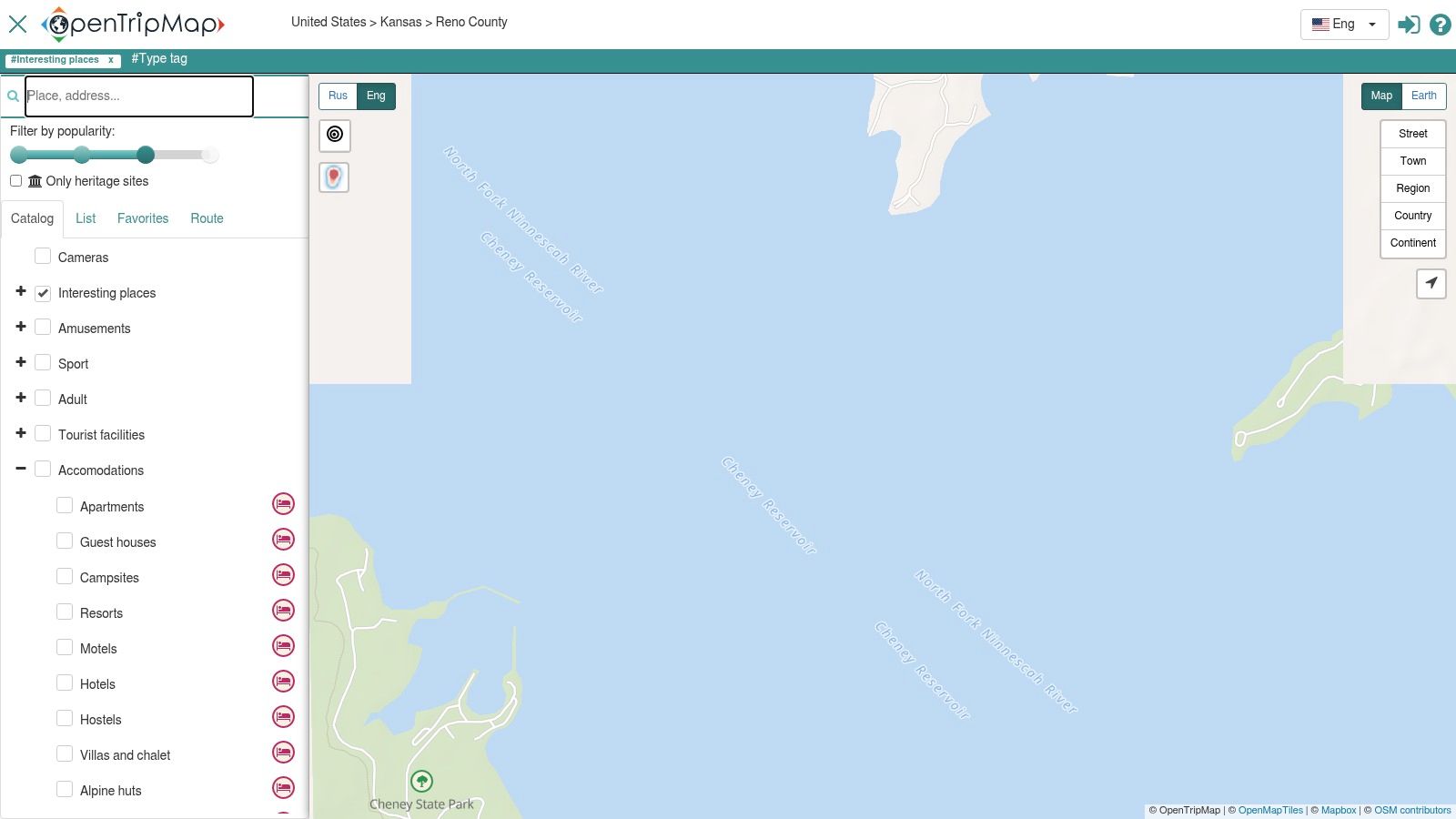Check the Only heritage sites checkbox
This screenshot has width=1456, height=819.
[x=15, y=180]
